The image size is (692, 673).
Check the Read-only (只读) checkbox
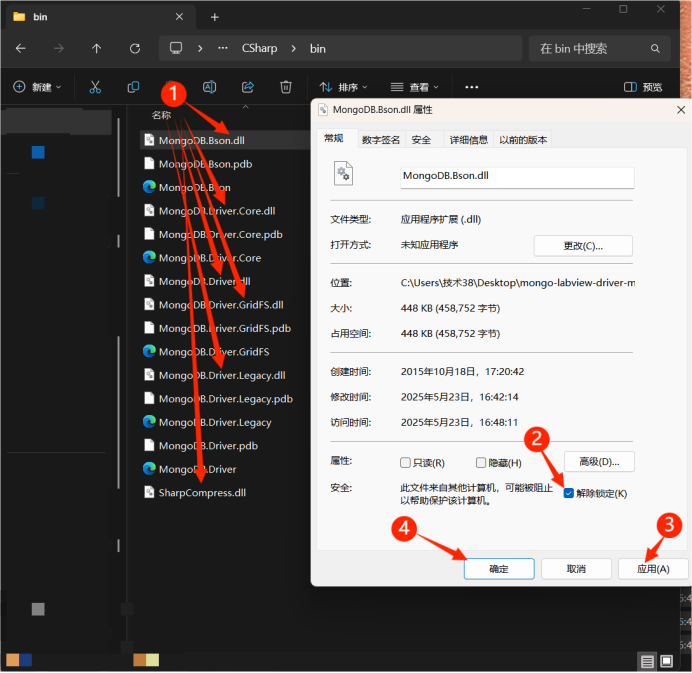coord(405,462)
